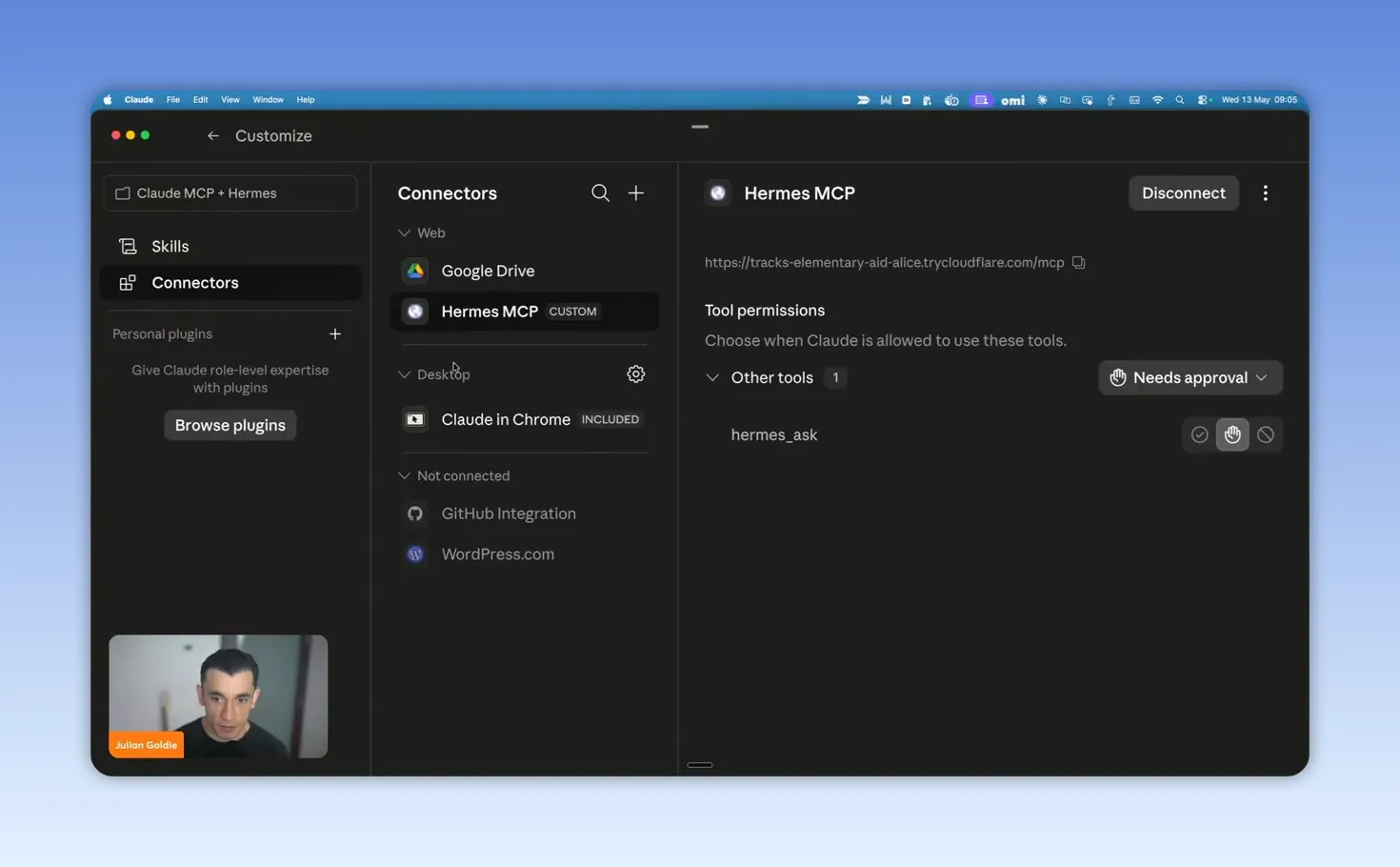Viewport: 1400px width, 867px height.
Task: Open the Window menu
Action: (268, 100)
